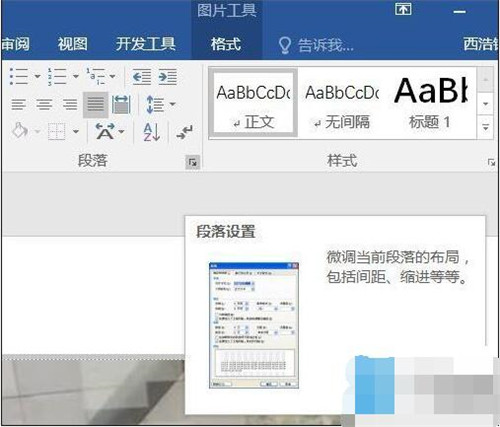Image resolution: width=500 pixels, height=427 pixels.
Task: Switch to the 开发工具 tab
Action: click(145, 44)
